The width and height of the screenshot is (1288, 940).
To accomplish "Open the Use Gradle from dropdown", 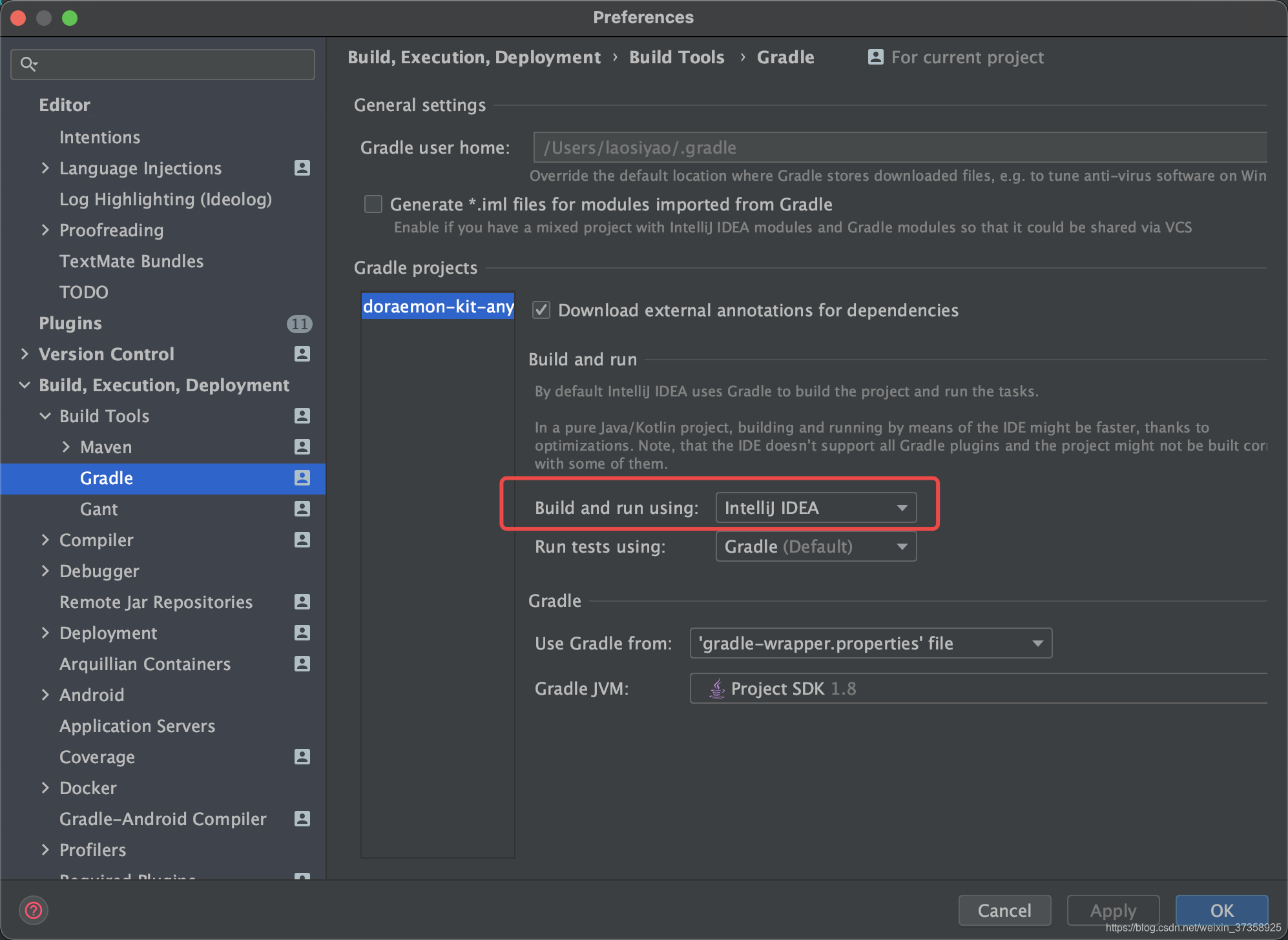I will click(870, 644).
